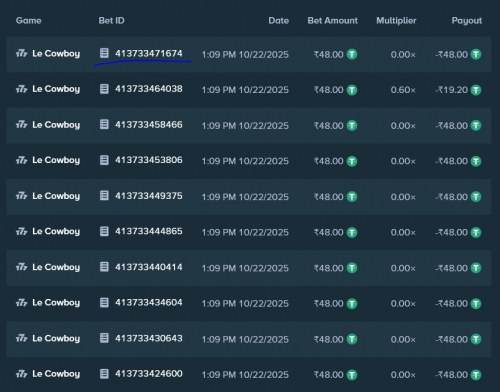This screenshot has height=392, width=500.
Task: Click the 0.00× multiplier in row 413733471674
Action: (x=403, y=54)
